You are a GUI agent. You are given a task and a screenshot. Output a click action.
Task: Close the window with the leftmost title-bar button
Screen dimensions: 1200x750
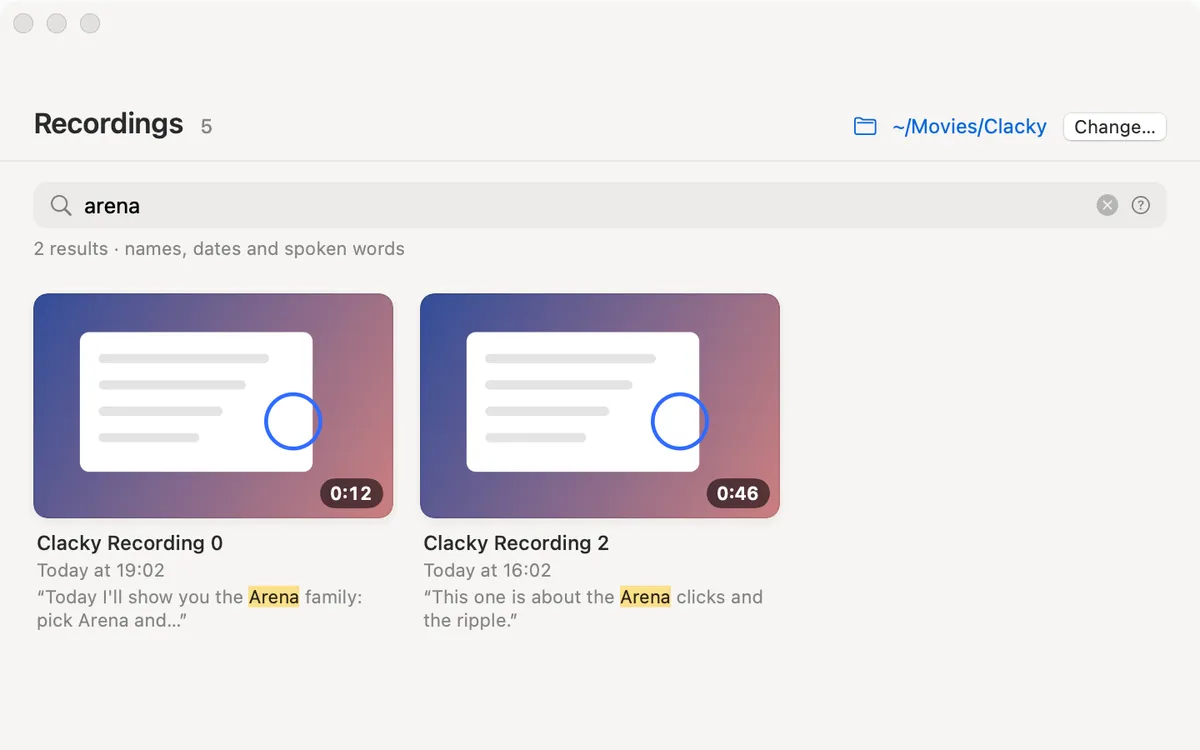(24, 23)
